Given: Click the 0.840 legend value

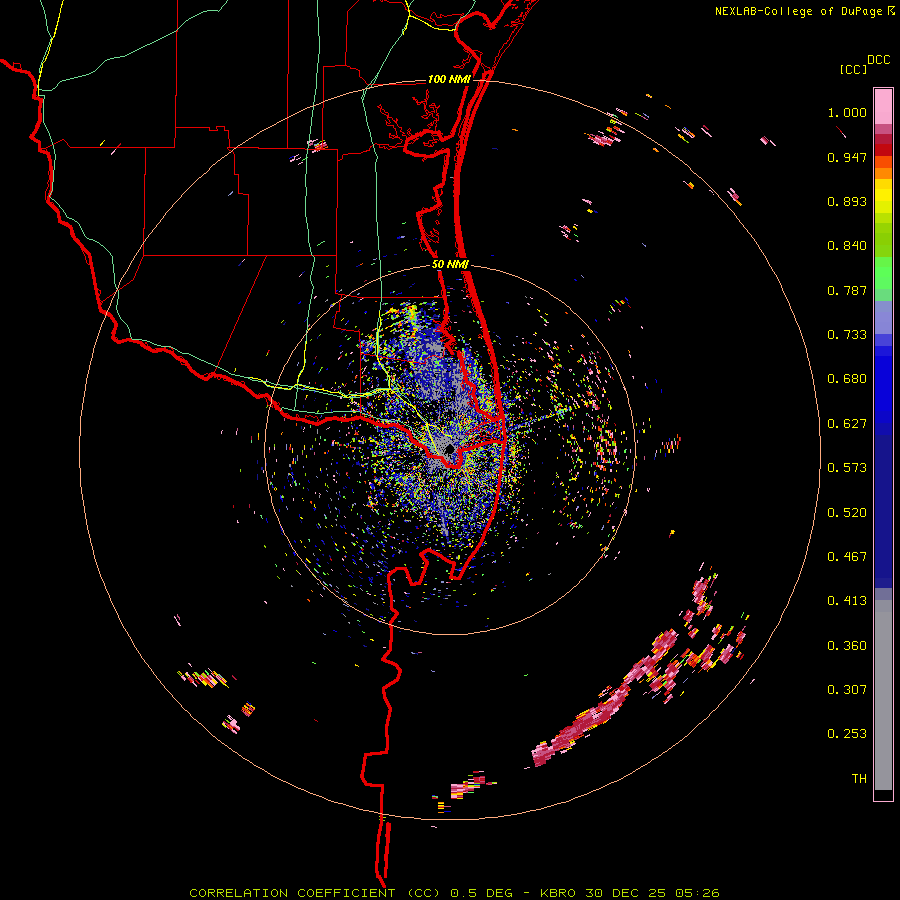Looking at the screenshot, I should (847, 246).
